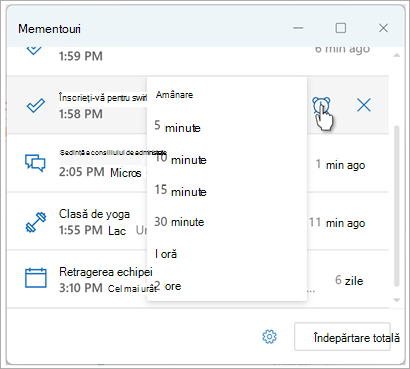Minimize the Mementouri window
The height and width of the screenshot is (369, 410).
click(298, 28)
